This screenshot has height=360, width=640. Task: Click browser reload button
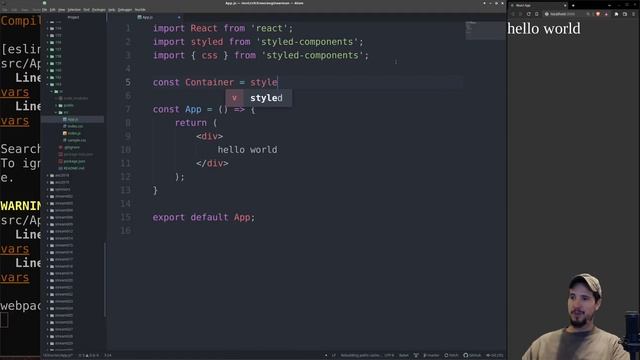(529, 14)
